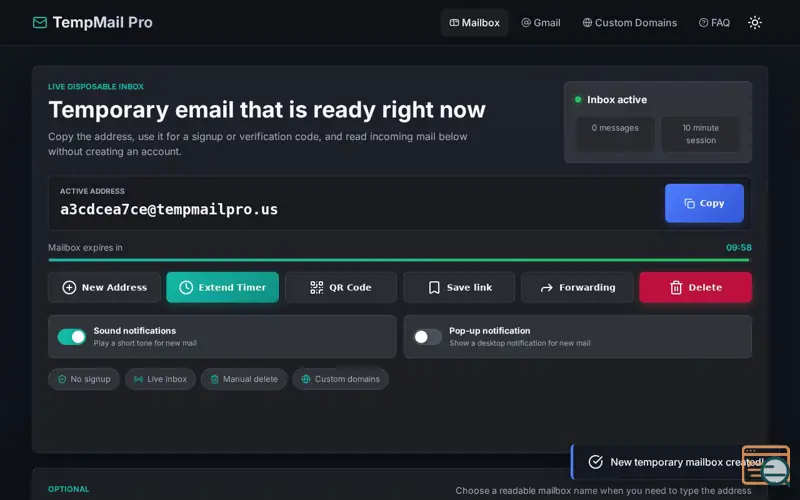Viewport: 800px width, 500px height.
Task: Click the TempMail Pro brand name
Action: click(x=103, y=22)
